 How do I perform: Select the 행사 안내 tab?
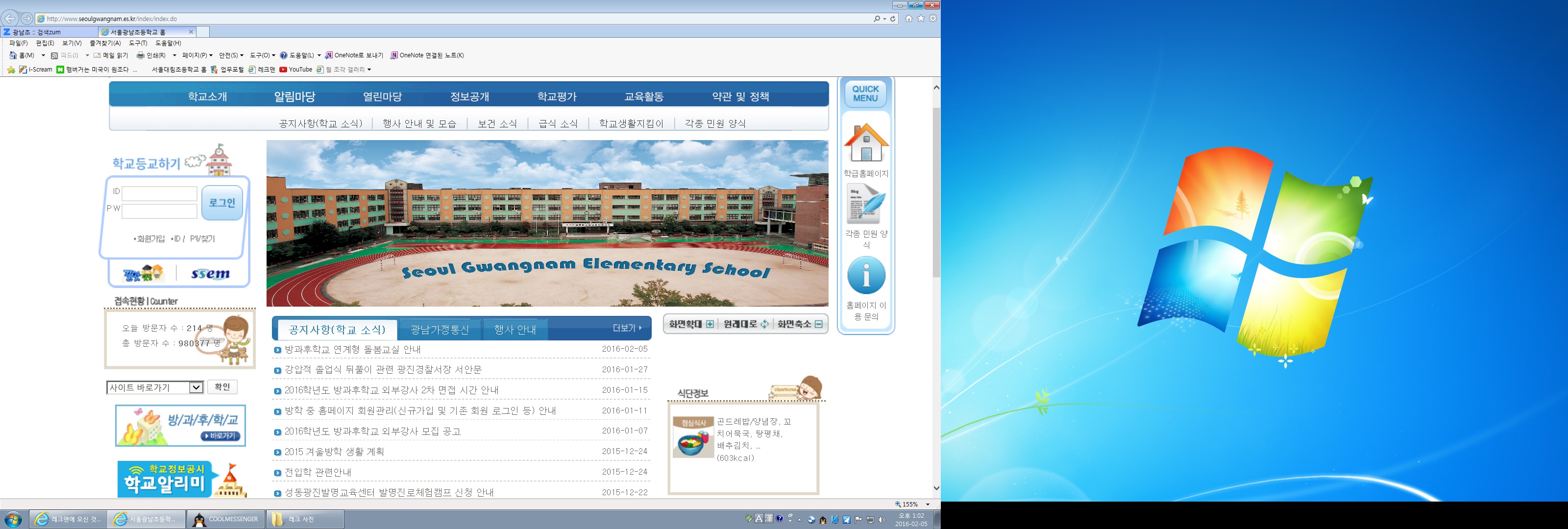[515, 330]
